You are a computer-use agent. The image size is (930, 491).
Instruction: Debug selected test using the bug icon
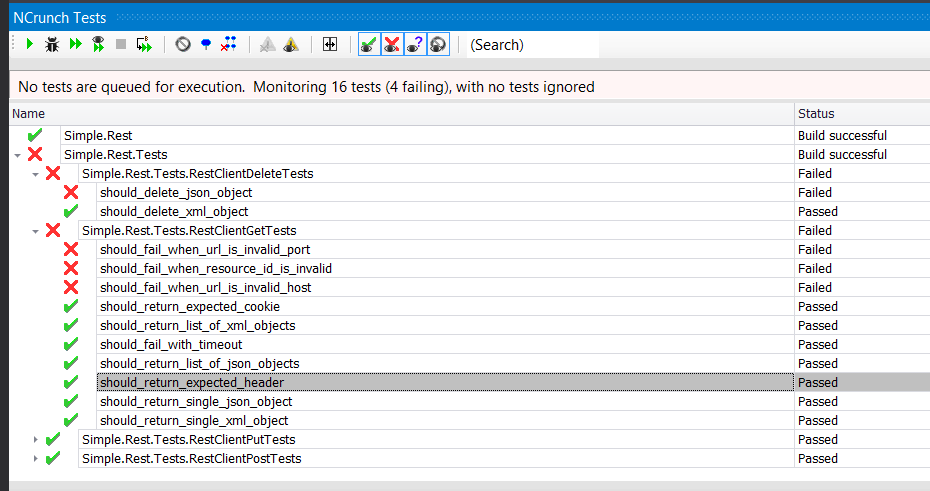52,44
